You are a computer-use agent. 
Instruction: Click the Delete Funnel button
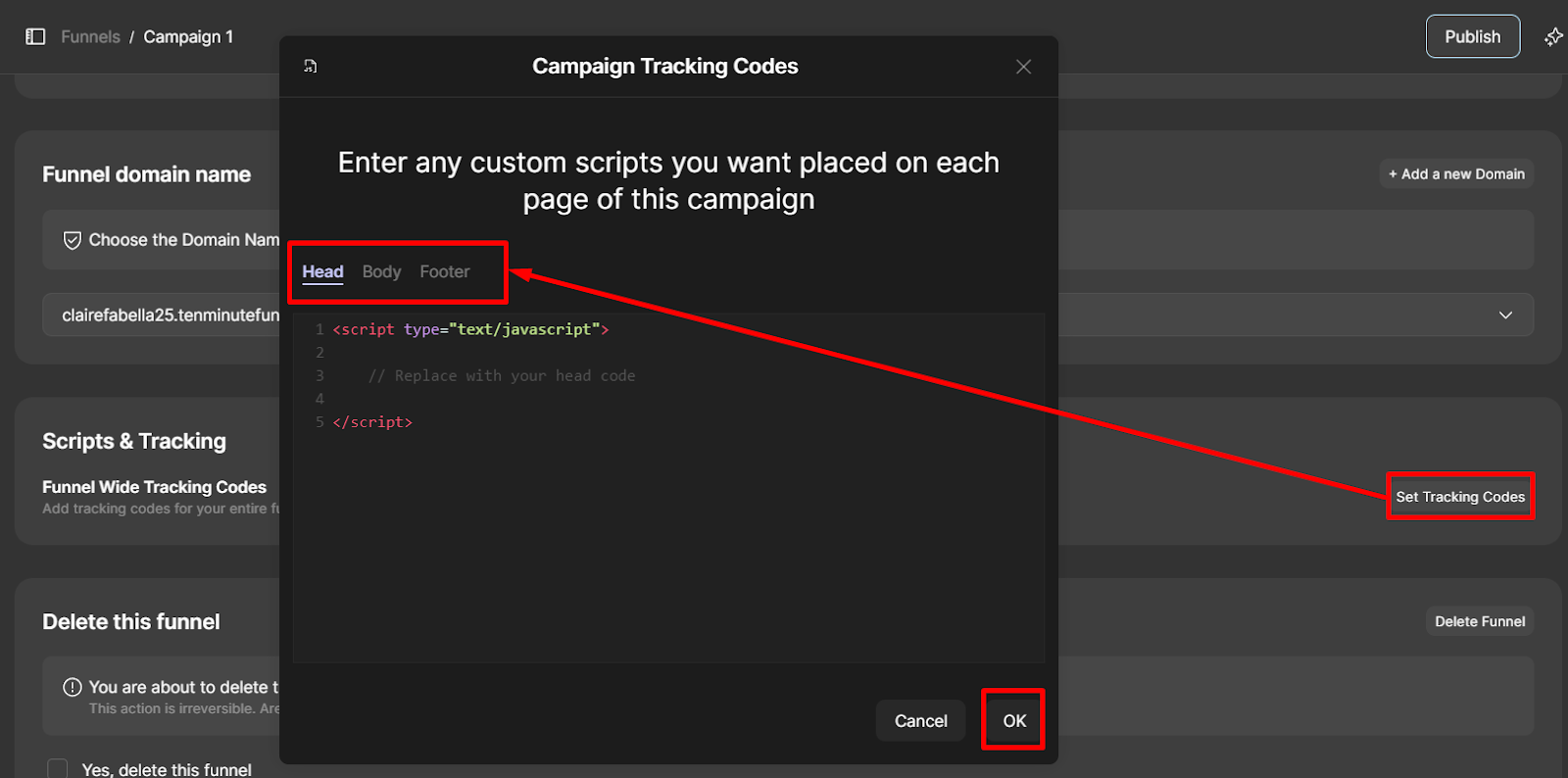coord(1480,621)
